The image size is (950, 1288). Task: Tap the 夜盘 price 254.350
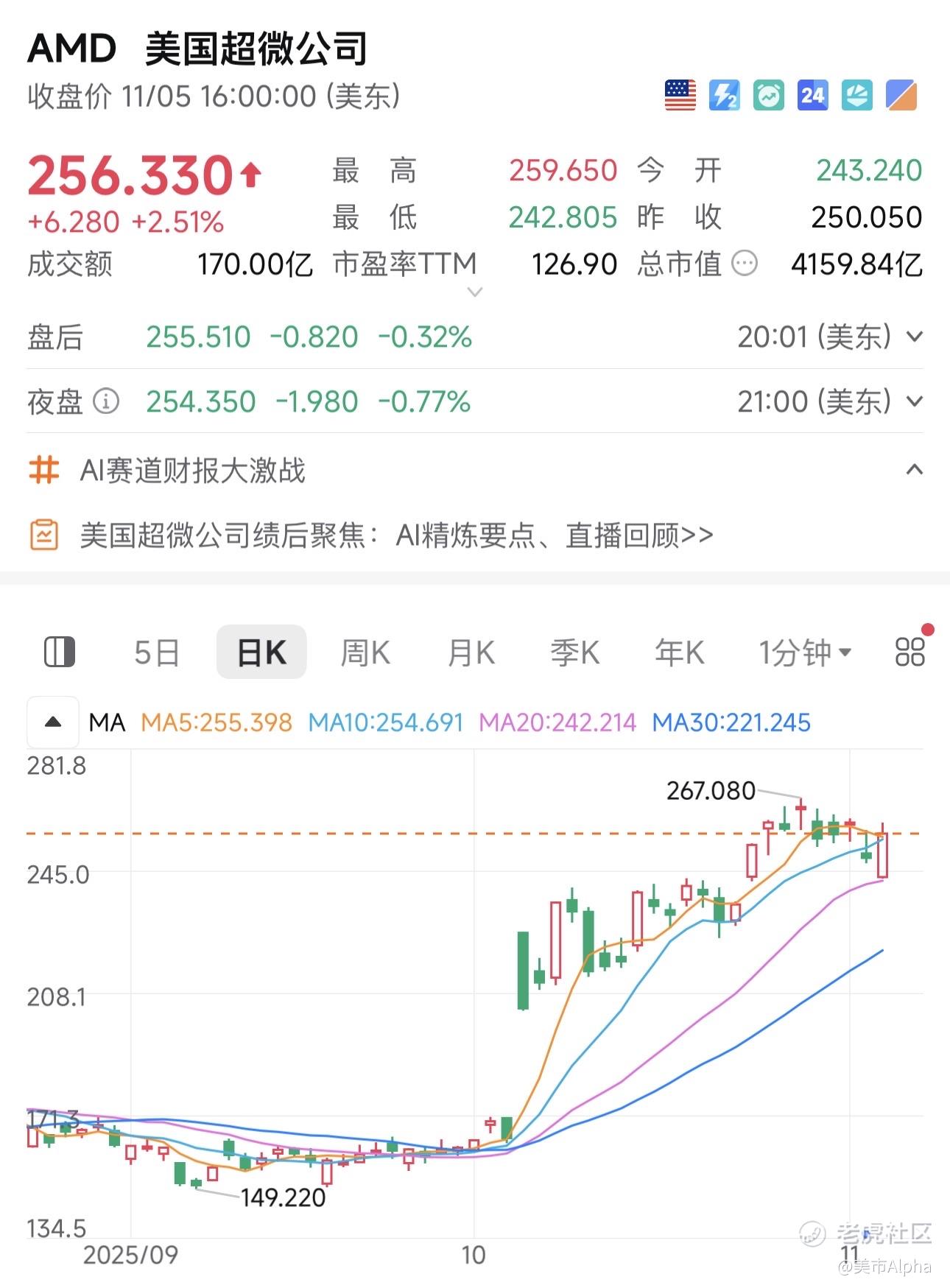[x=201, y=402]
